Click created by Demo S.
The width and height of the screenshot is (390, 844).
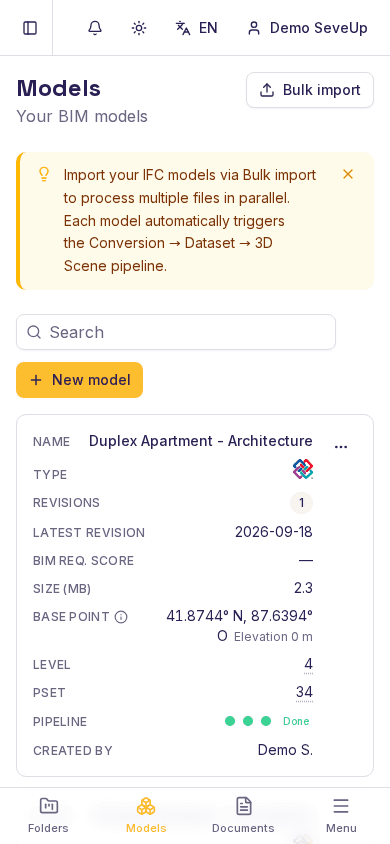(285, 750)
